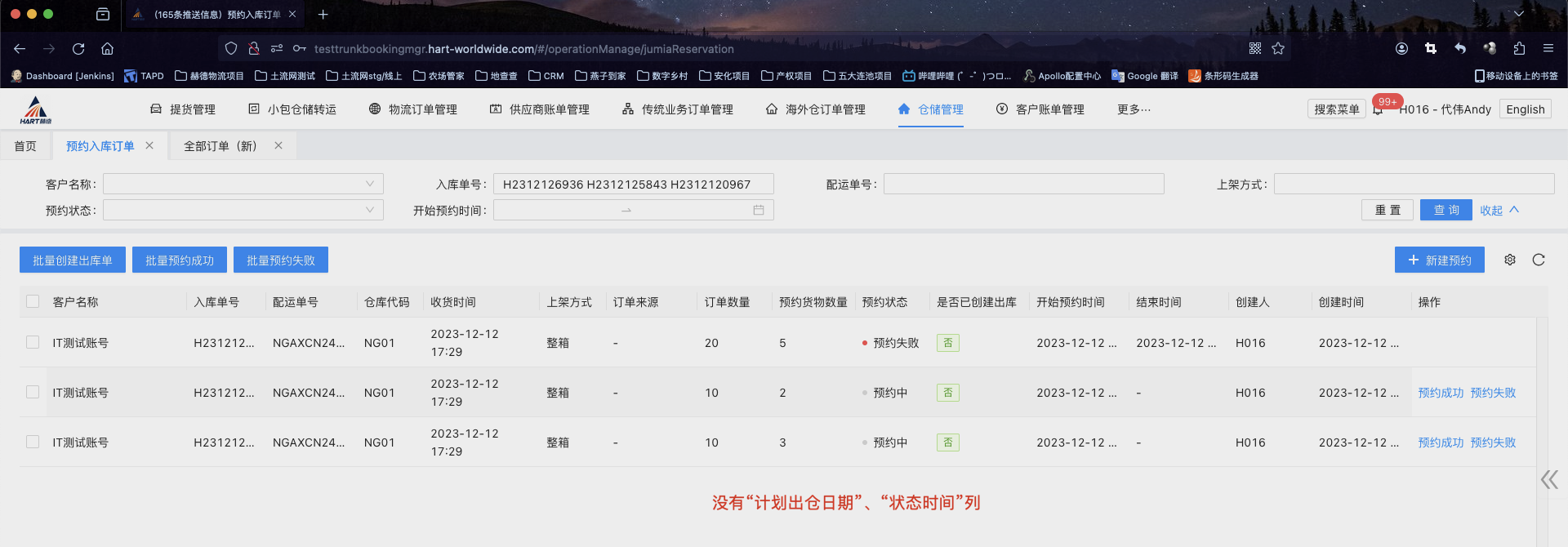This screenshot has width=1568, height=547.
Task: Click the 配运单号 input field
Action: pyautogui.click(x=1023, y=184)
